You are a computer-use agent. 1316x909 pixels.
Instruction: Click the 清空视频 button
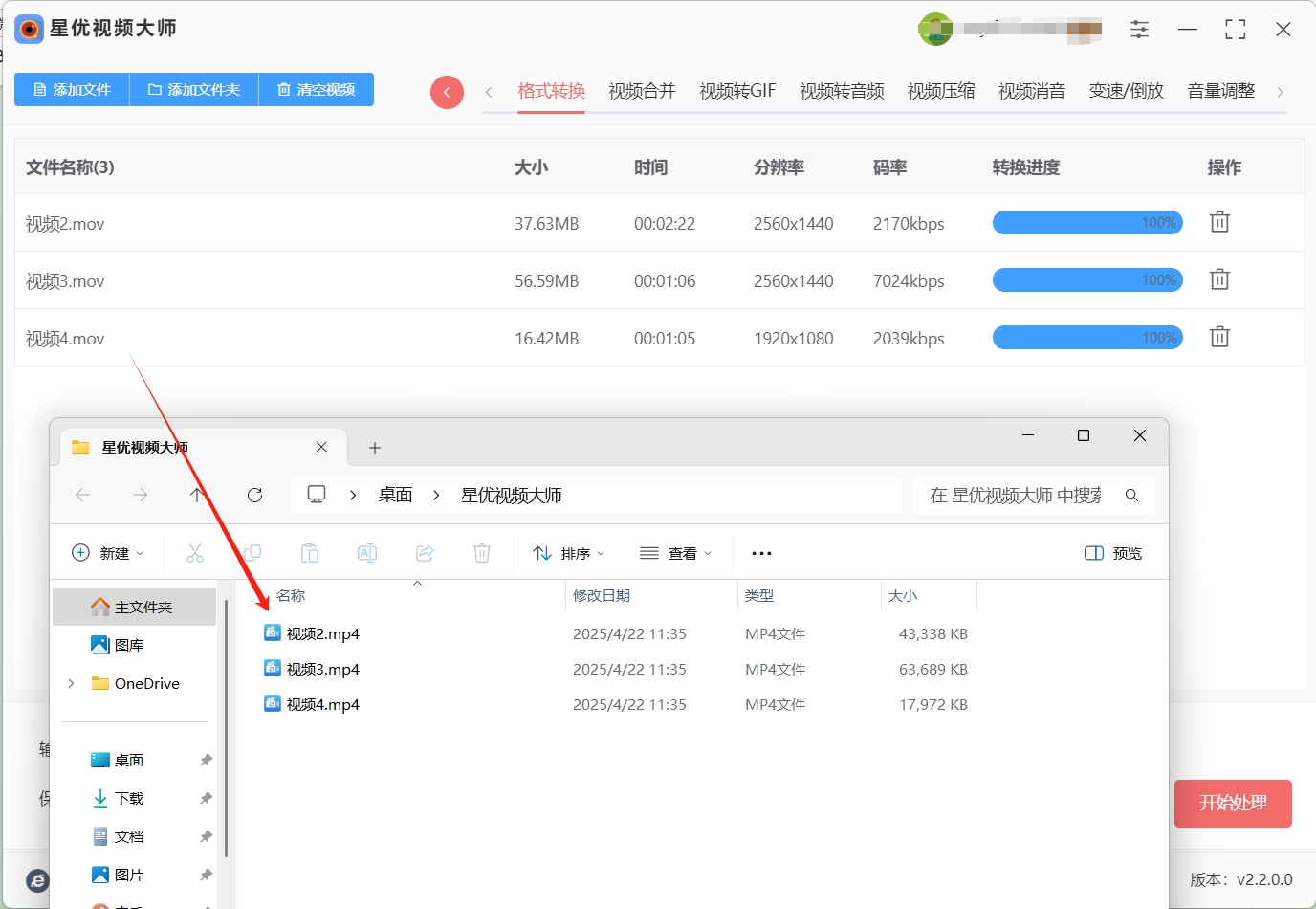[x=317, y=89]
